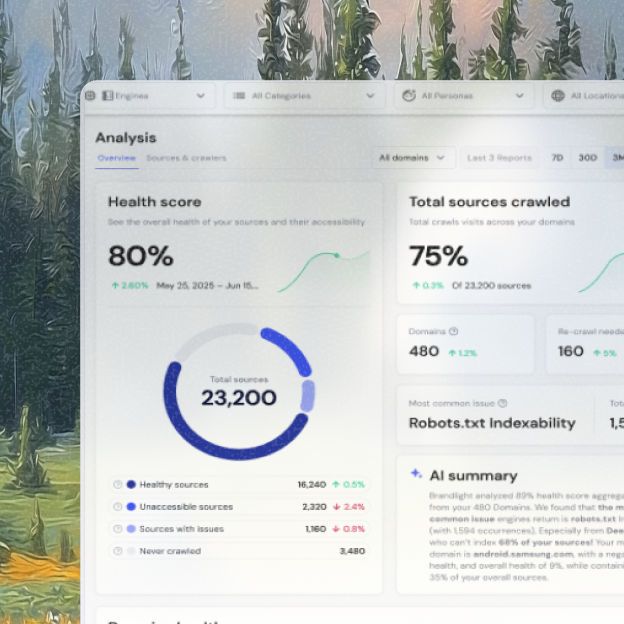Viewport: 624px width, 624px height.
Task: Click the Last 3 Reports button
Action: tap(499, 158)
